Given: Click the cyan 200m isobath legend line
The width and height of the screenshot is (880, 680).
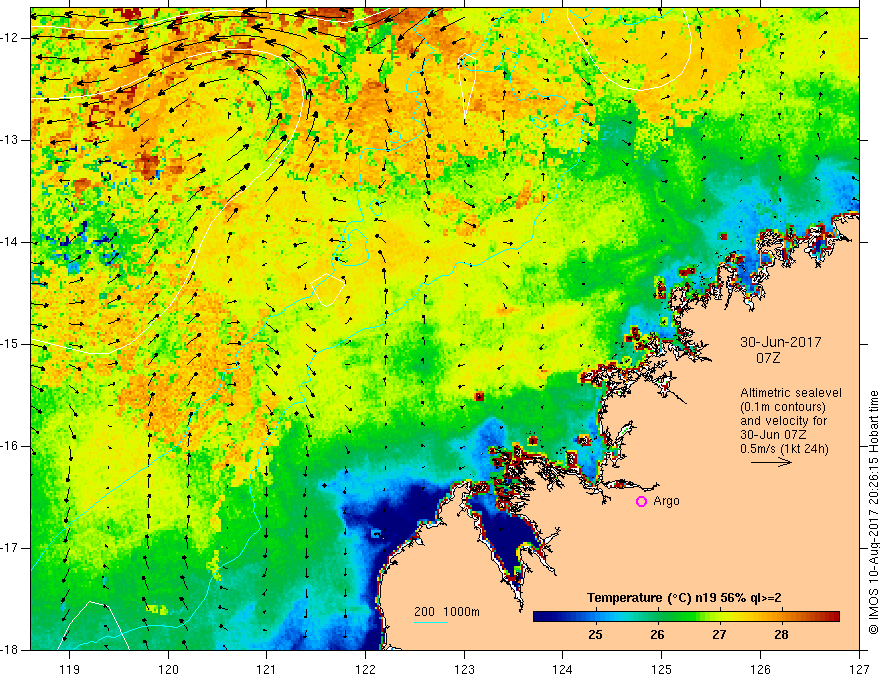Looking at the screenshot, I should click(430, 622).
